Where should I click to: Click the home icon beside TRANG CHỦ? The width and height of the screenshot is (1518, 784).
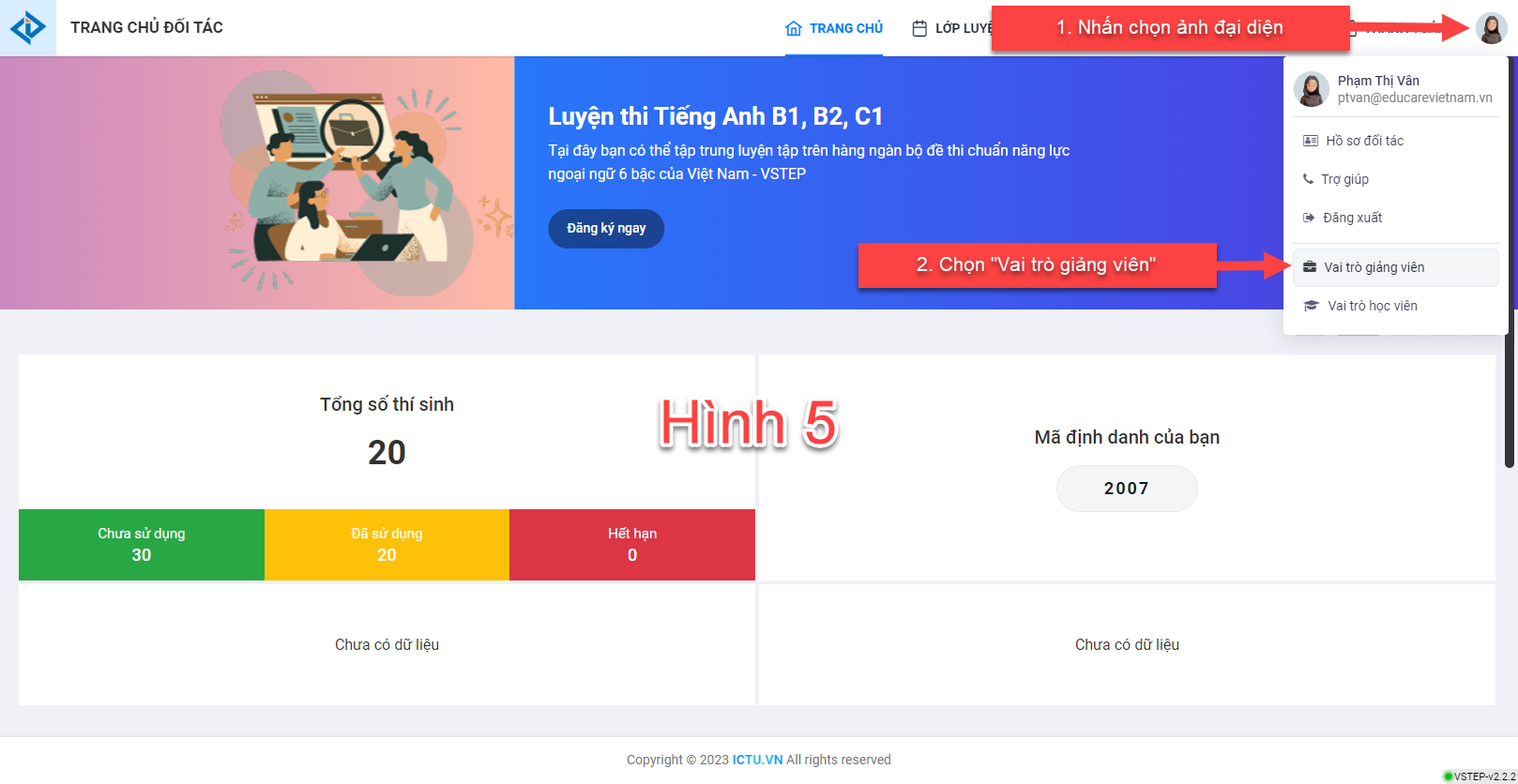pyautogui.click(x=794, y=28)
